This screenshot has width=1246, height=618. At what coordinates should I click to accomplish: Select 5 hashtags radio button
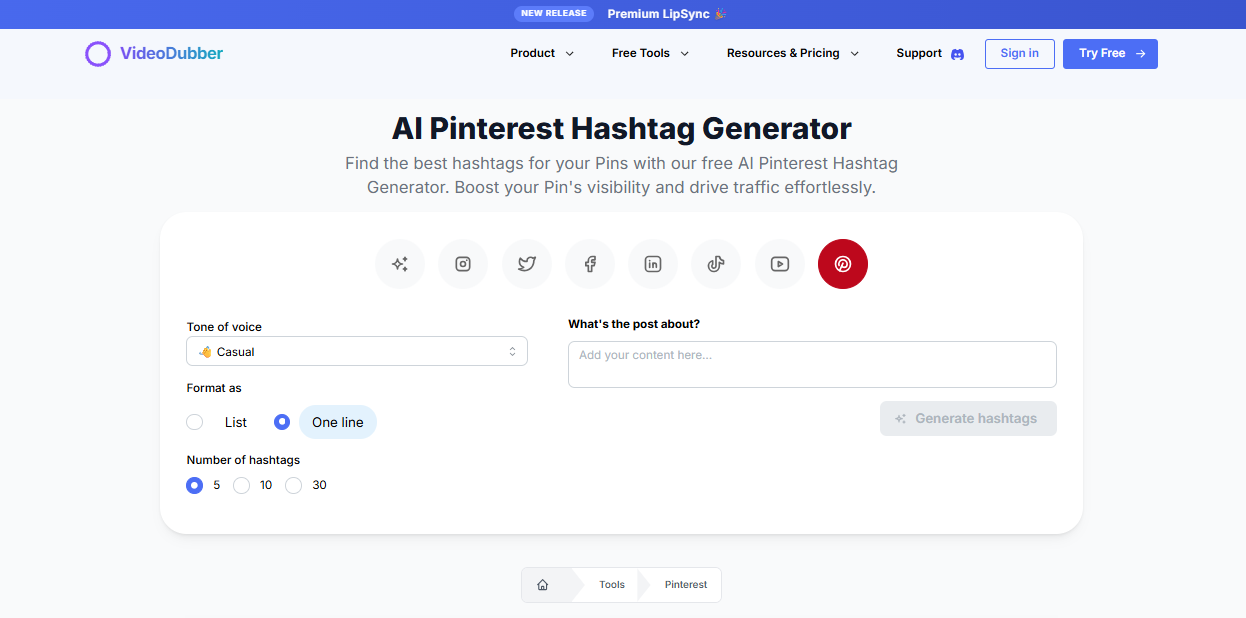pos(195,485)
